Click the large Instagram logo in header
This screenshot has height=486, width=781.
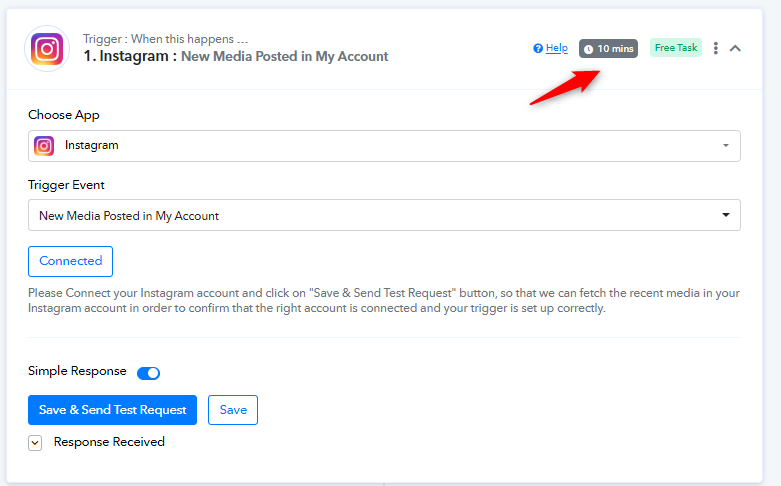pos(47,49)
